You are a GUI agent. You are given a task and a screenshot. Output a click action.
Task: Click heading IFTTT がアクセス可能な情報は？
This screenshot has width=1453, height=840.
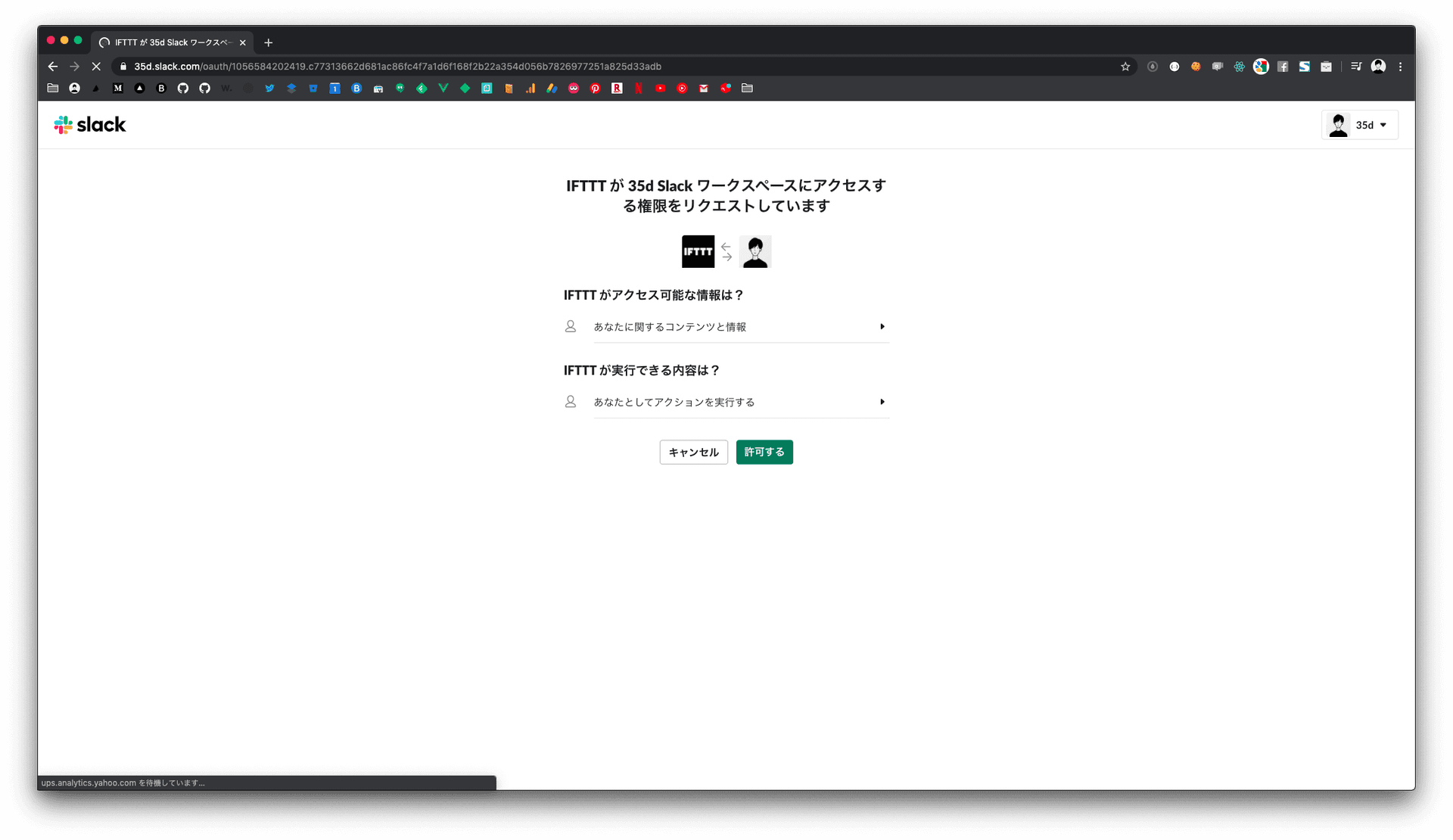click(654, 295)
